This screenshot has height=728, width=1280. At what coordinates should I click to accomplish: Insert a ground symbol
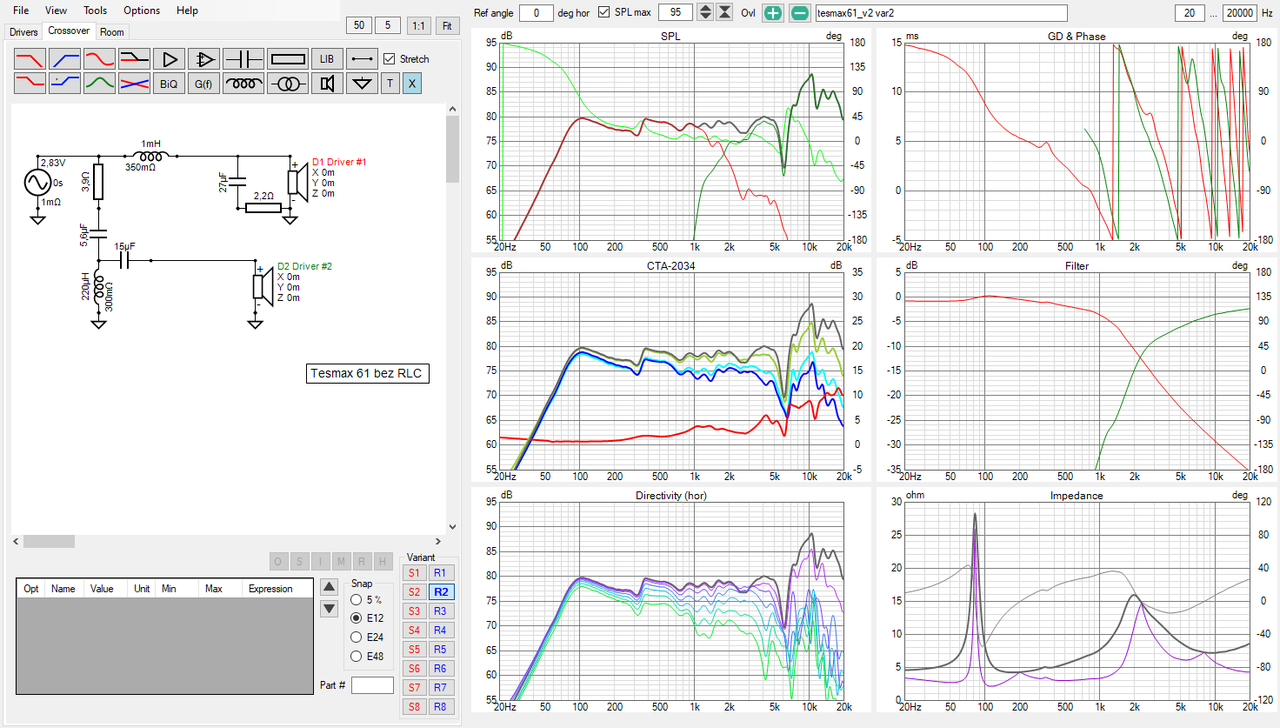pos(360,84)
